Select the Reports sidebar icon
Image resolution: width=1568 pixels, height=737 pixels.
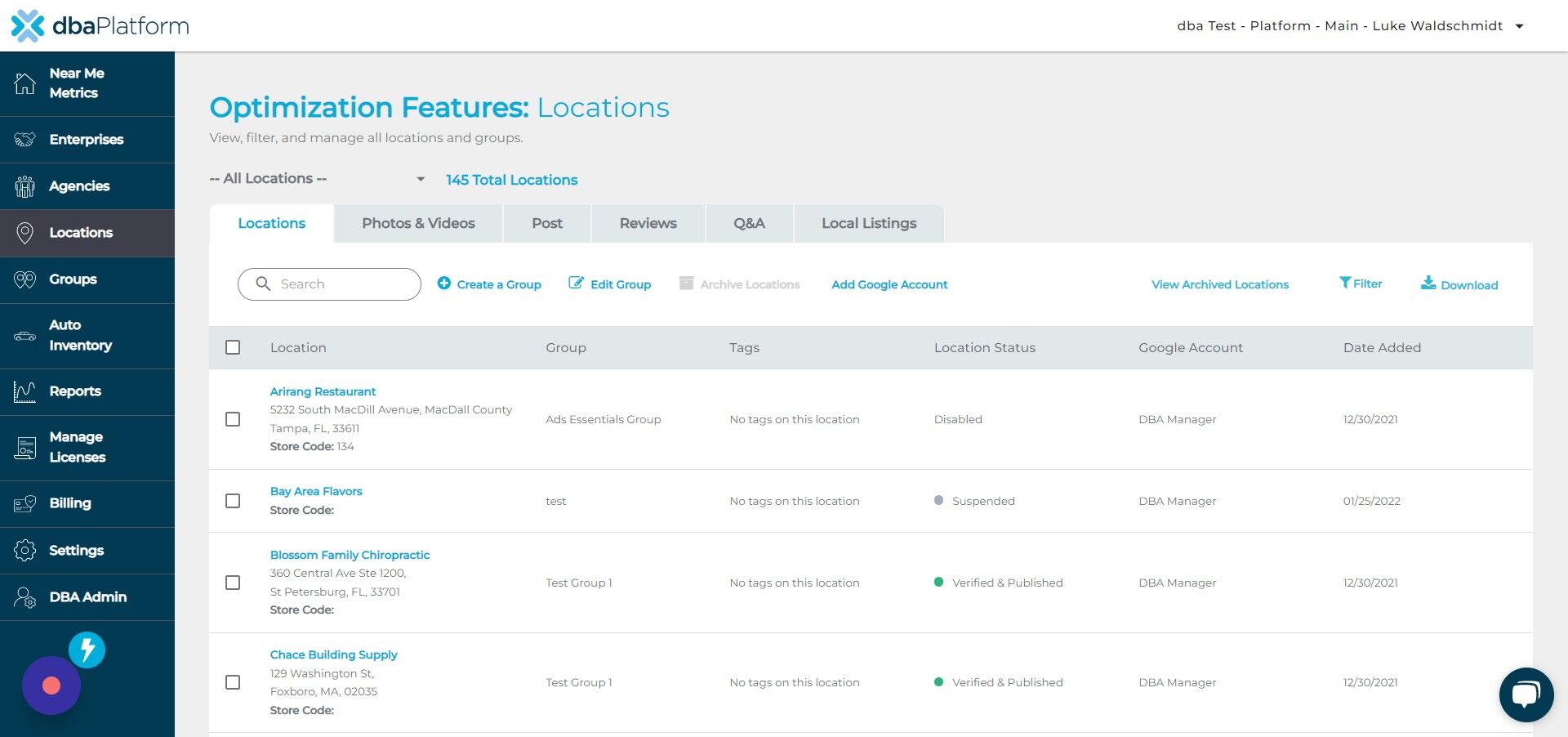coord(25,391)
